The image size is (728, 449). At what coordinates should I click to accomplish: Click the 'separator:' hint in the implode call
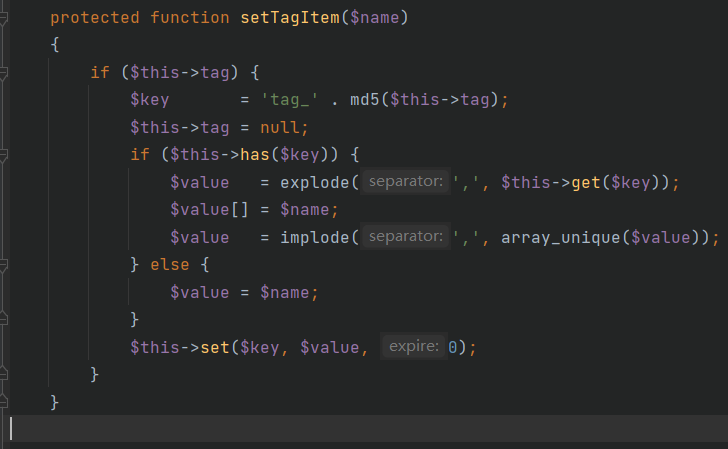pyautogui.click(x=403, y=237)
